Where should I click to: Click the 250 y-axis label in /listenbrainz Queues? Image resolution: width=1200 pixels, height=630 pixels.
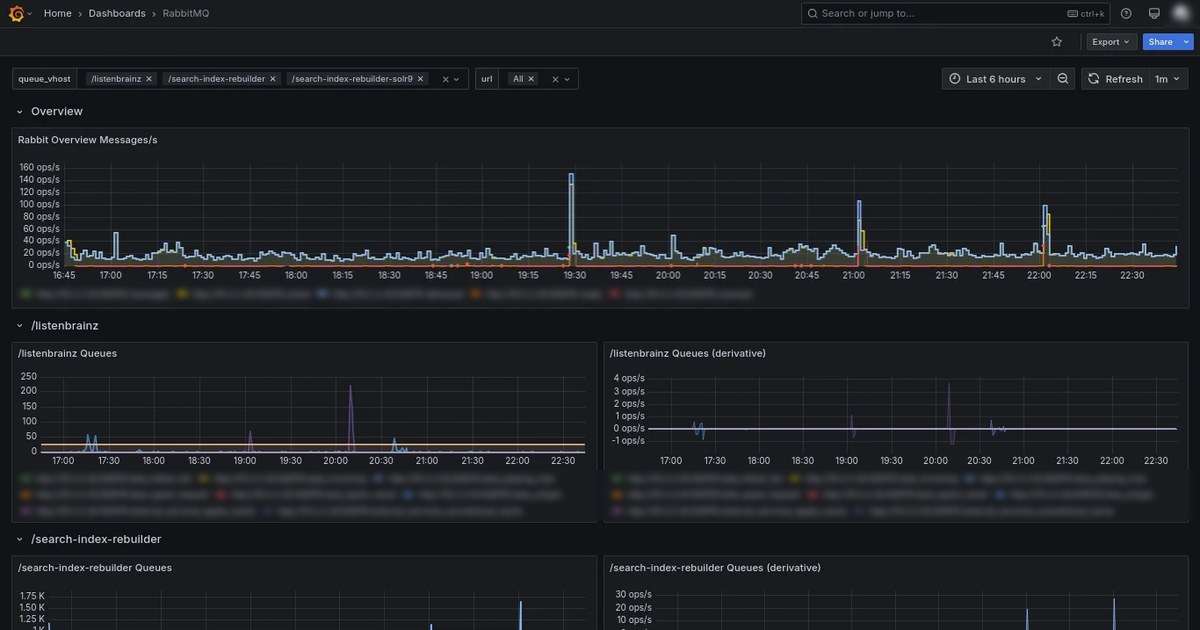pyautogui.click(x=28, y=375)
